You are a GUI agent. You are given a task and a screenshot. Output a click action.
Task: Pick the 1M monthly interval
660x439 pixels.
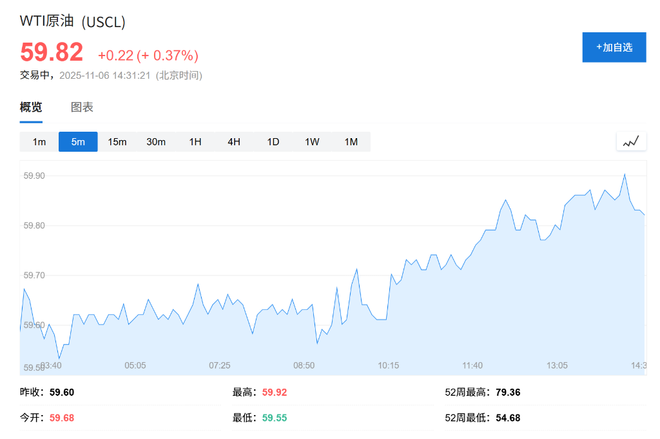pos(351,142)
